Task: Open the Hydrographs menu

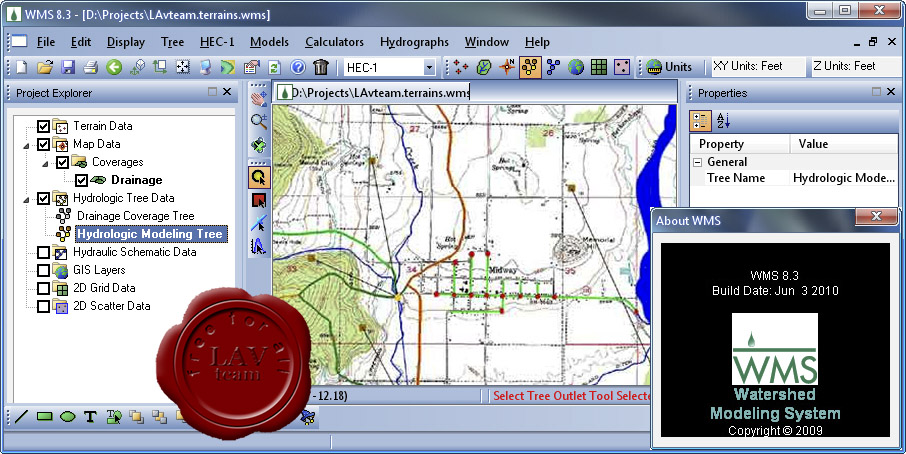Action: pos(414,42)
